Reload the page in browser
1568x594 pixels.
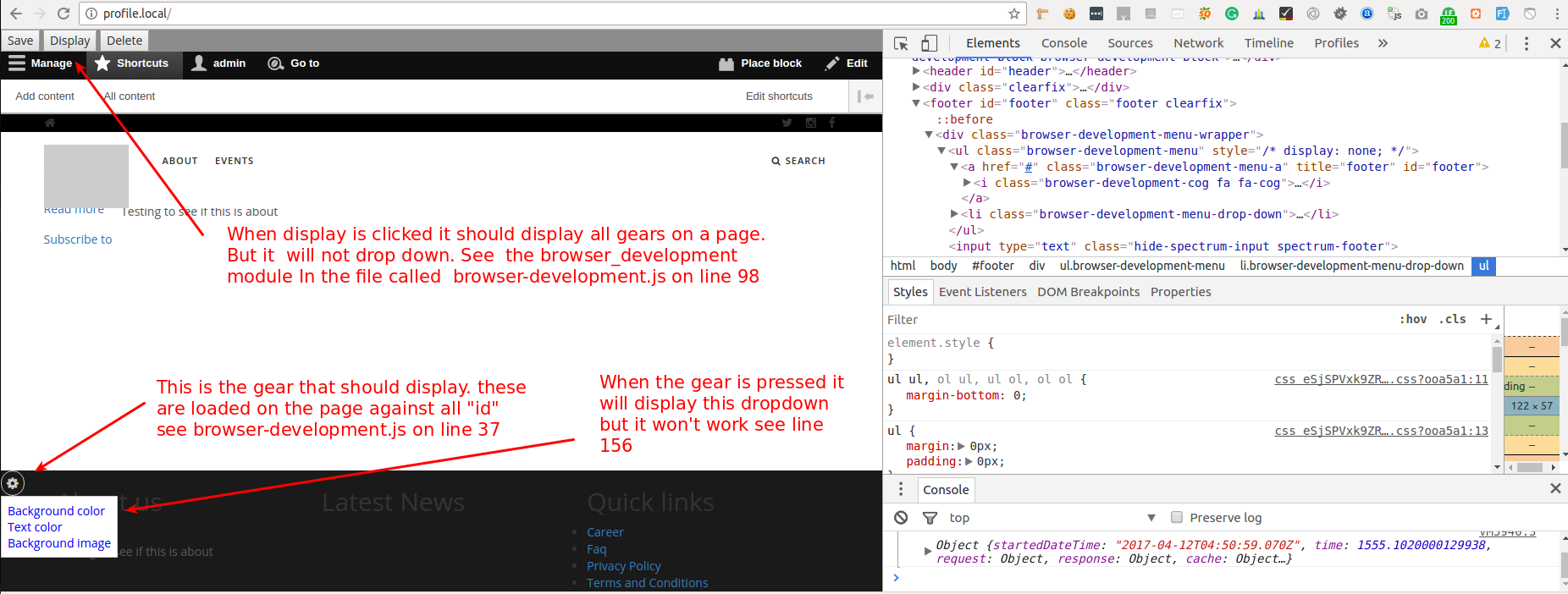click(63, 14)
